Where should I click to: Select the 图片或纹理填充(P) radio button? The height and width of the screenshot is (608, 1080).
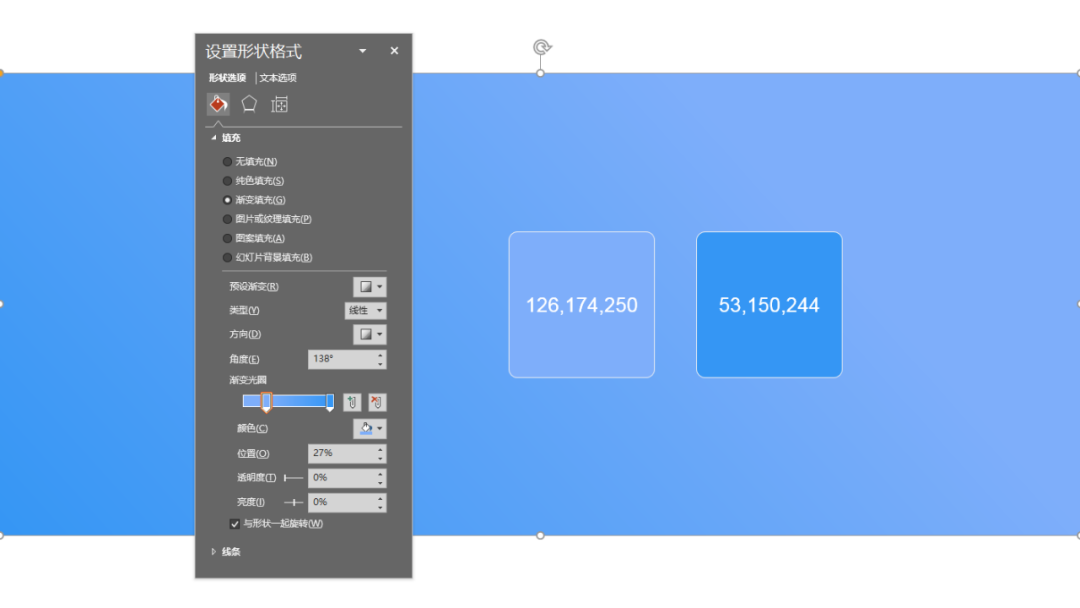coord(227,219)
